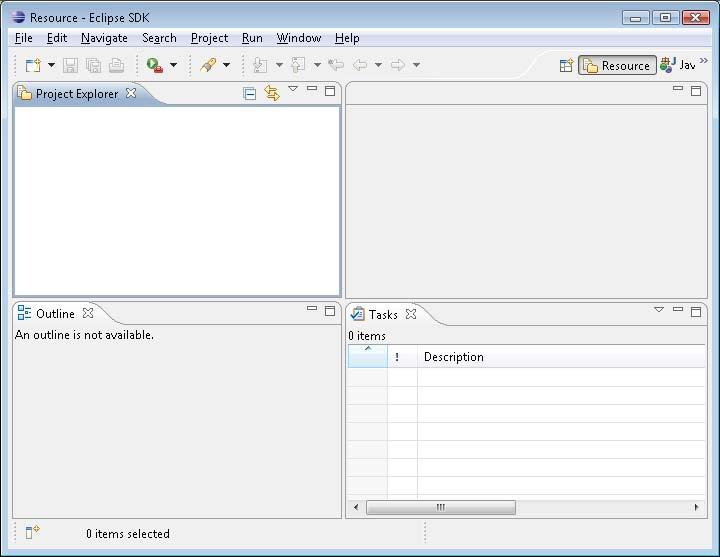Open the Run menu
This screenshot has height=557, width=720.
coord(252,38)
